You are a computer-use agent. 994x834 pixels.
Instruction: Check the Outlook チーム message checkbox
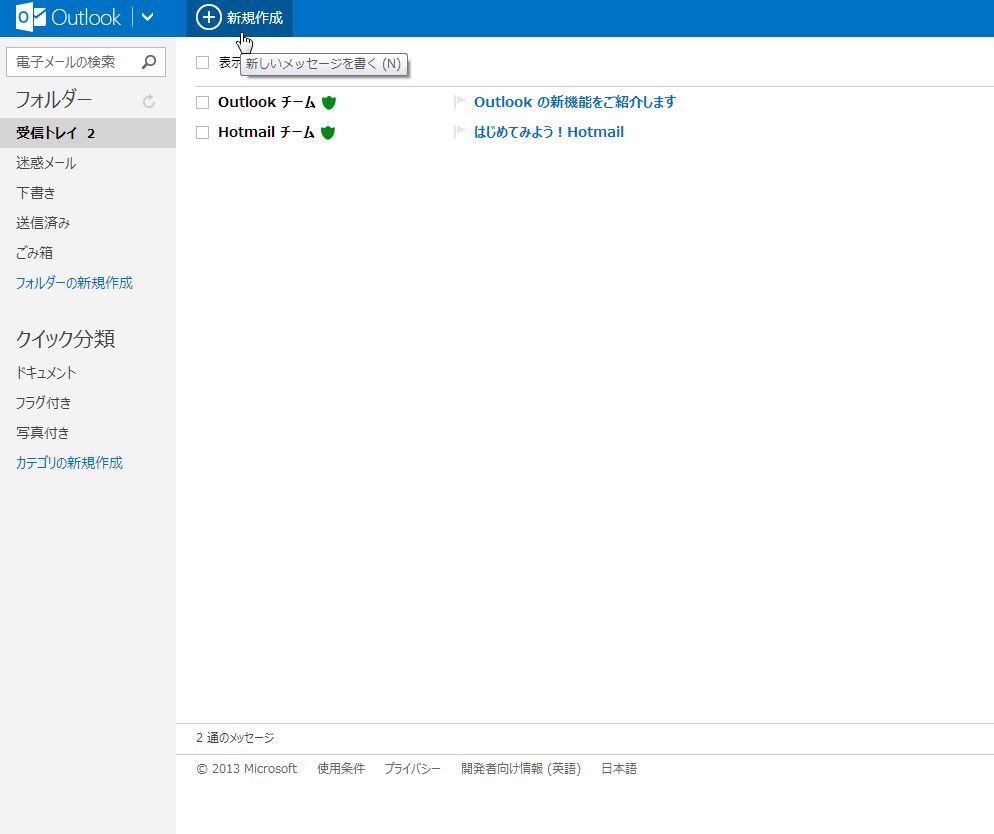202,102
